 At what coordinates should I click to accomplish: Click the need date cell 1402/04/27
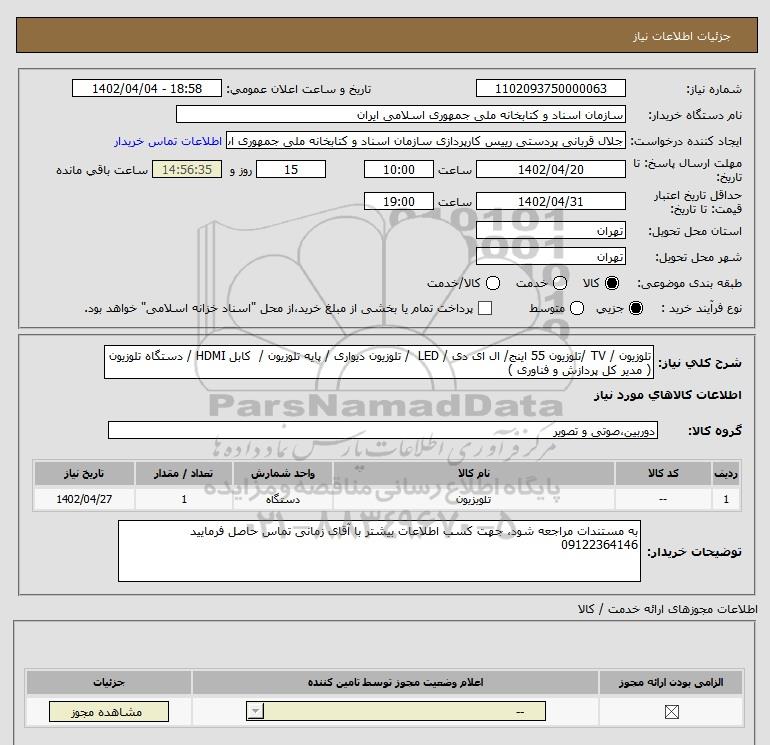(84, 499)
